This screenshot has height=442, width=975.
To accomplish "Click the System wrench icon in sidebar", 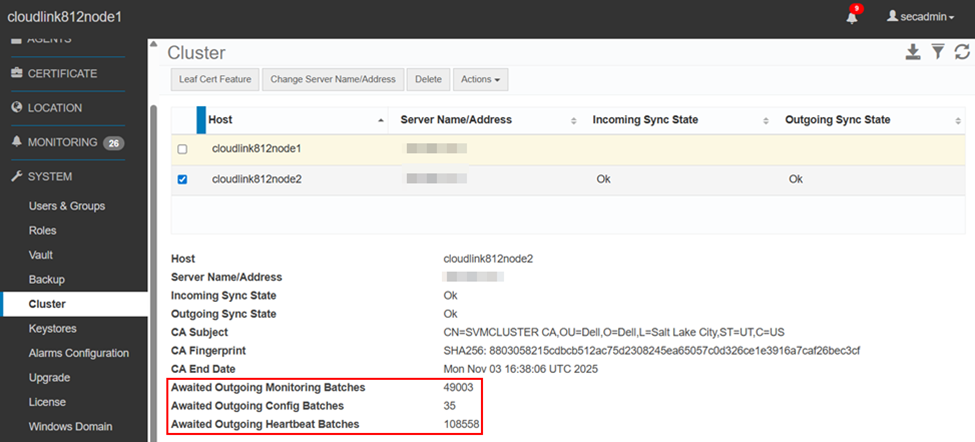I will (16, 177).
